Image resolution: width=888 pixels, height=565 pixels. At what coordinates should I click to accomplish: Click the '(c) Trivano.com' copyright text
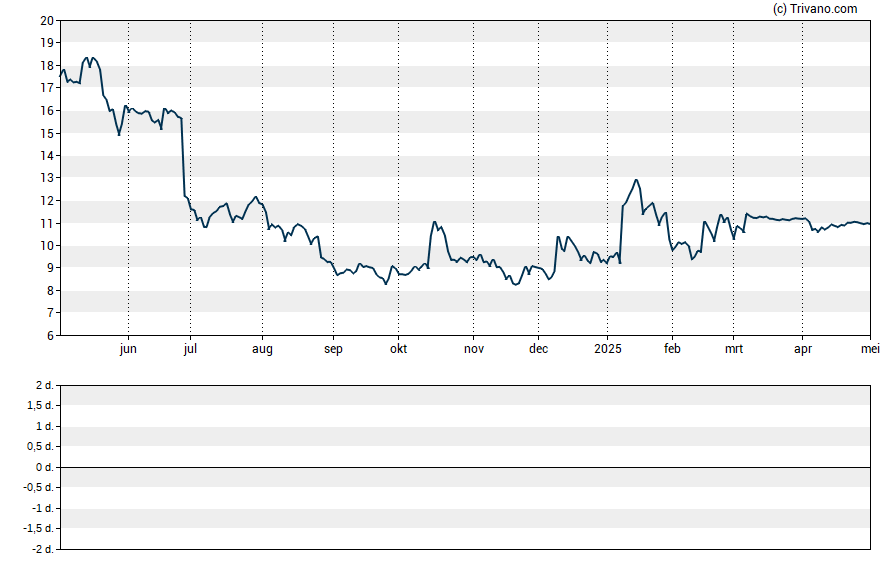(815, 8)
